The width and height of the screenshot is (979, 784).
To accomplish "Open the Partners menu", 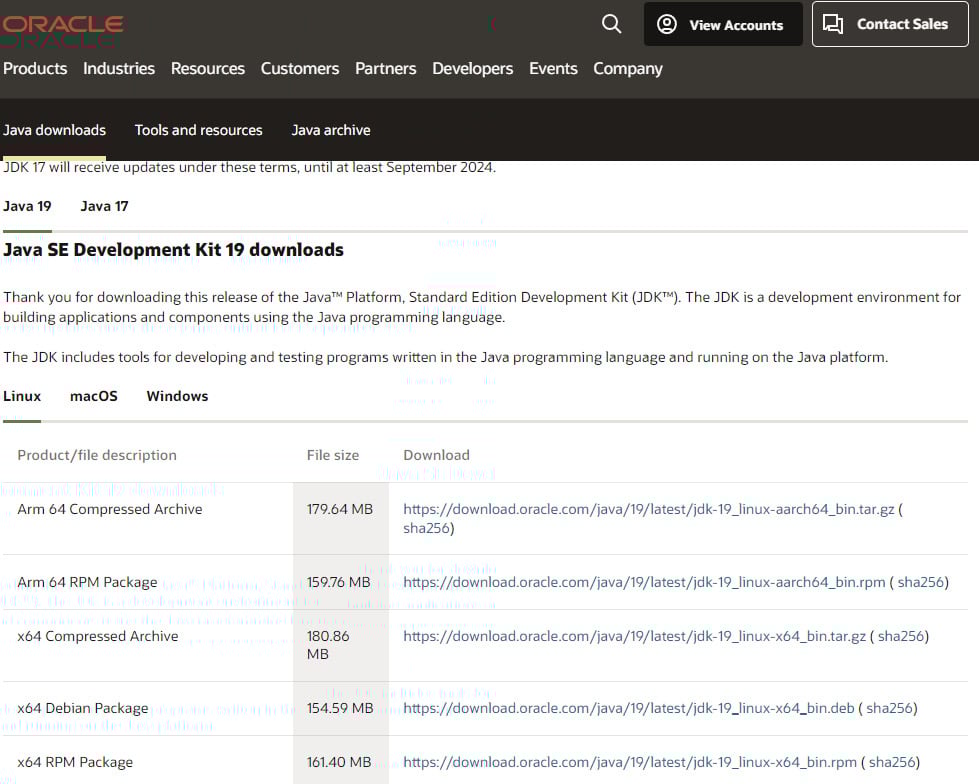I will pyautogui.click(x=385, y=69).
